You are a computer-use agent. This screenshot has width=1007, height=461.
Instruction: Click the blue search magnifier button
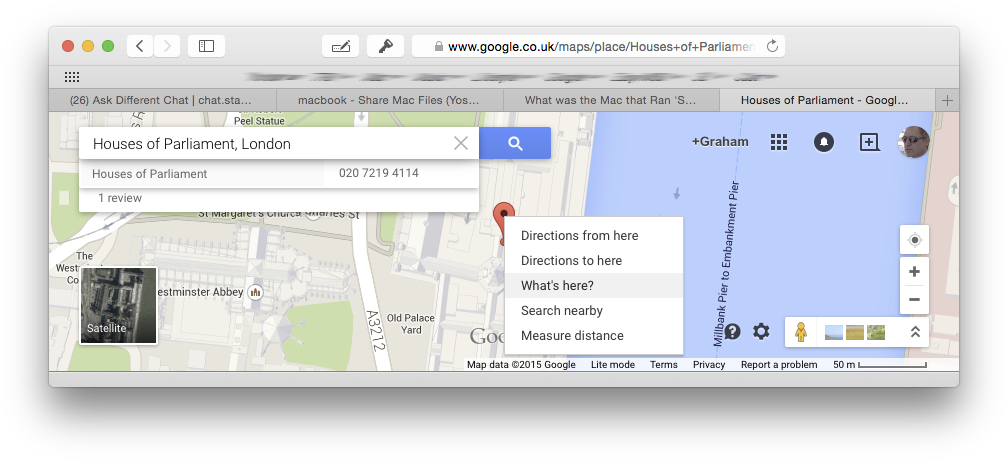point(514,143)
